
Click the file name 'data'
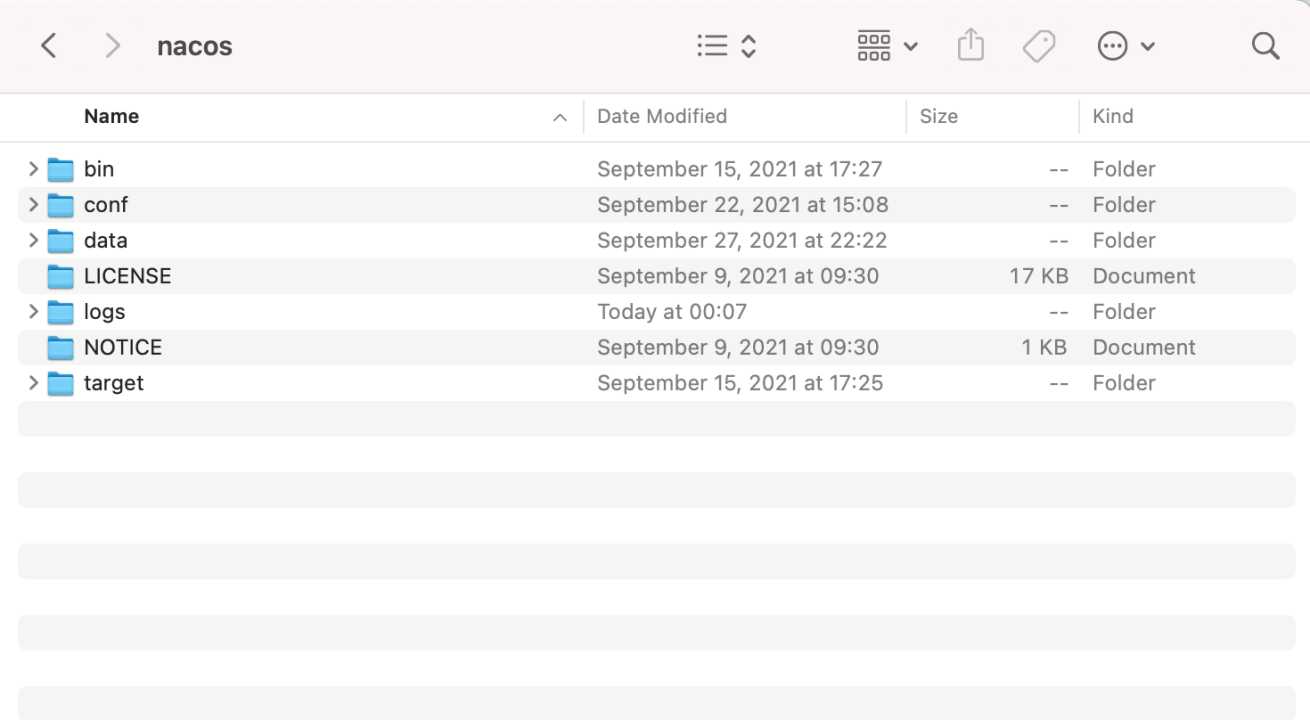pyautogui.click(x=106, y=240)
